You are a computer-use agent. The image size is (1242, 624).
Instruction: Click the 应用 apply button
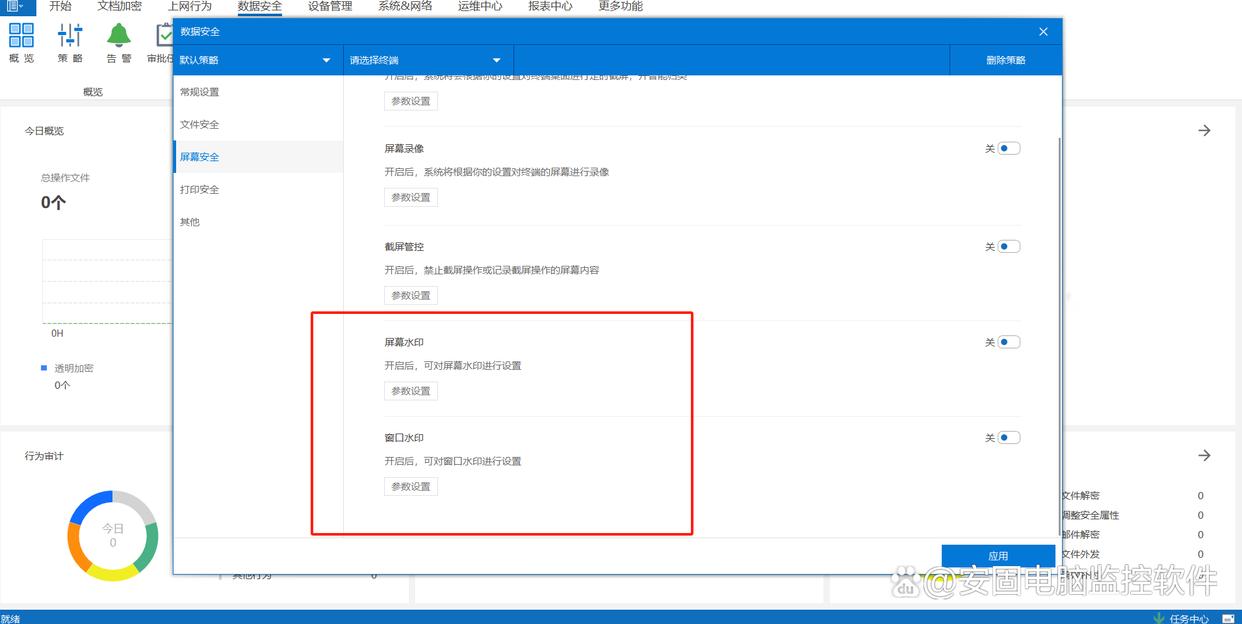[x=998, y=556]
